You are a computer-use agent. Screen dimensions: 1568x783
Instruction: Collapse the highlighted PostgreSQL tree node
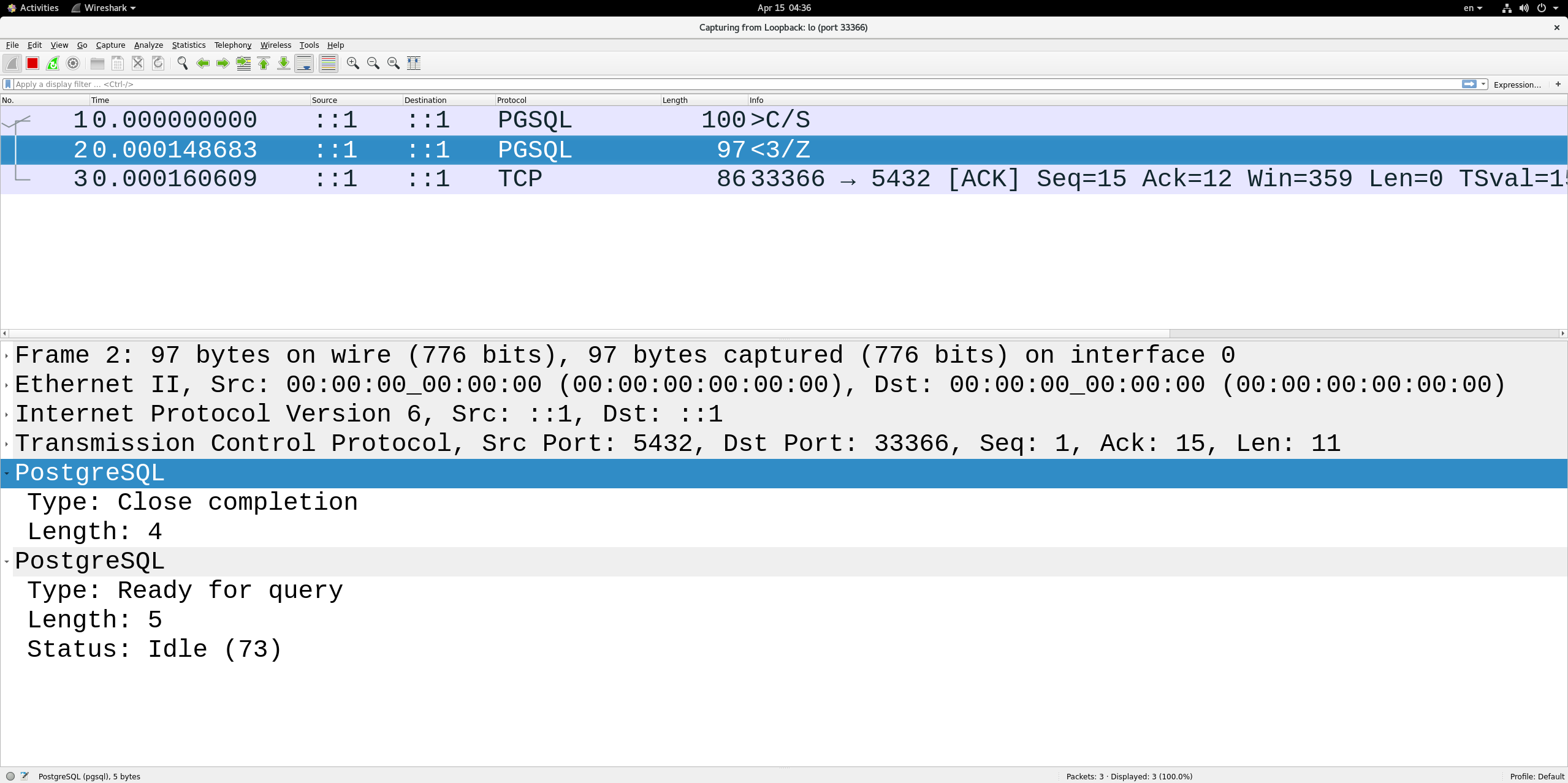(x=7, y=473)
